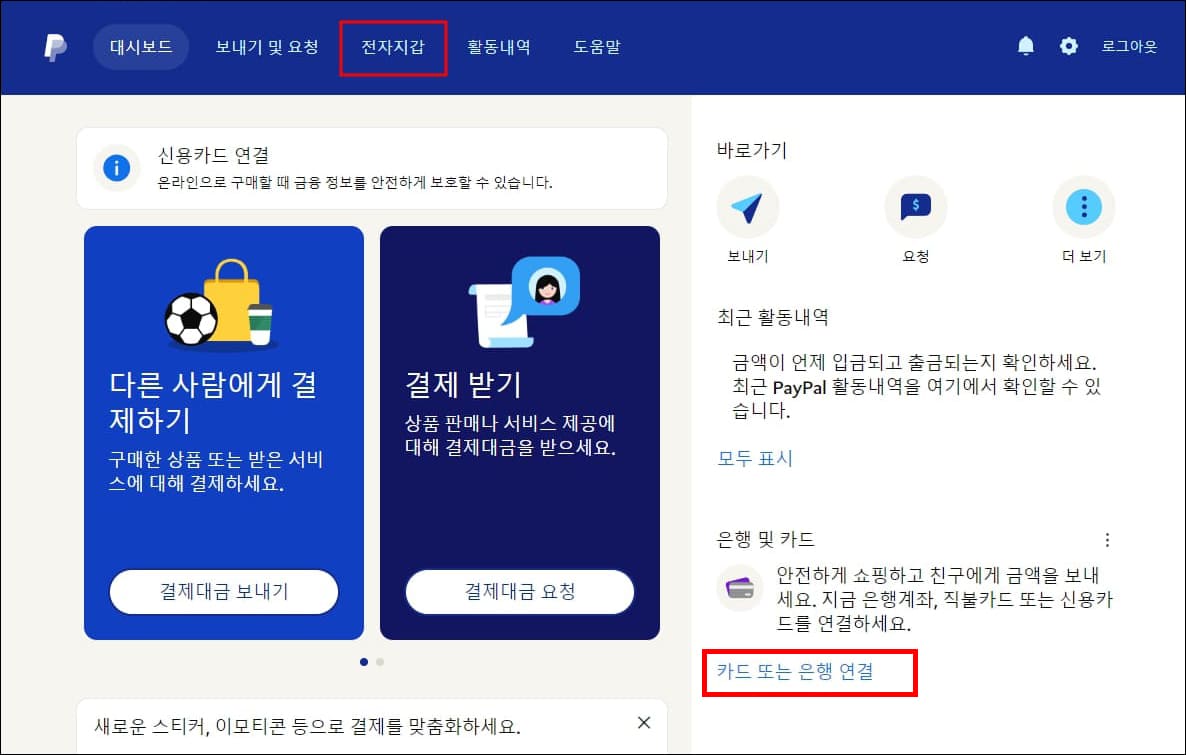Viewport: 1186px width, 755px height.
Task: Select the 활동내역 menu item
Action: (500, 46)
